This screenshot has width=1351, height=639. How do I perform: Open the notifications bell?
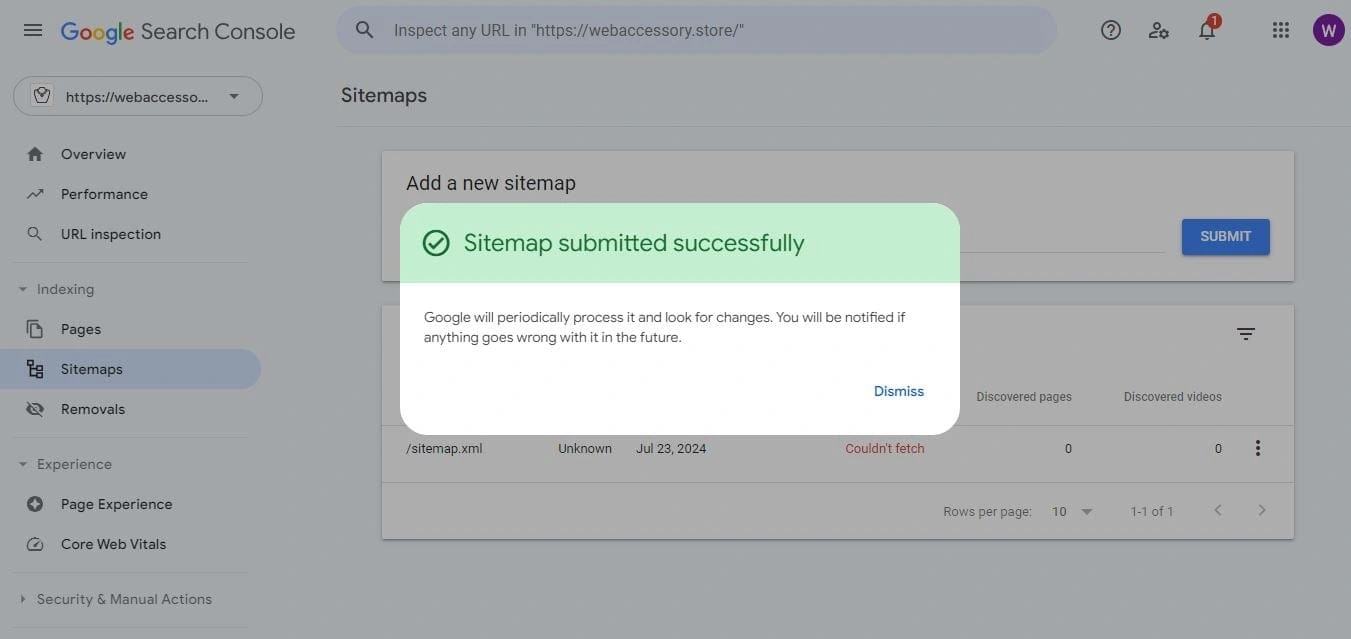point(1207,30)
